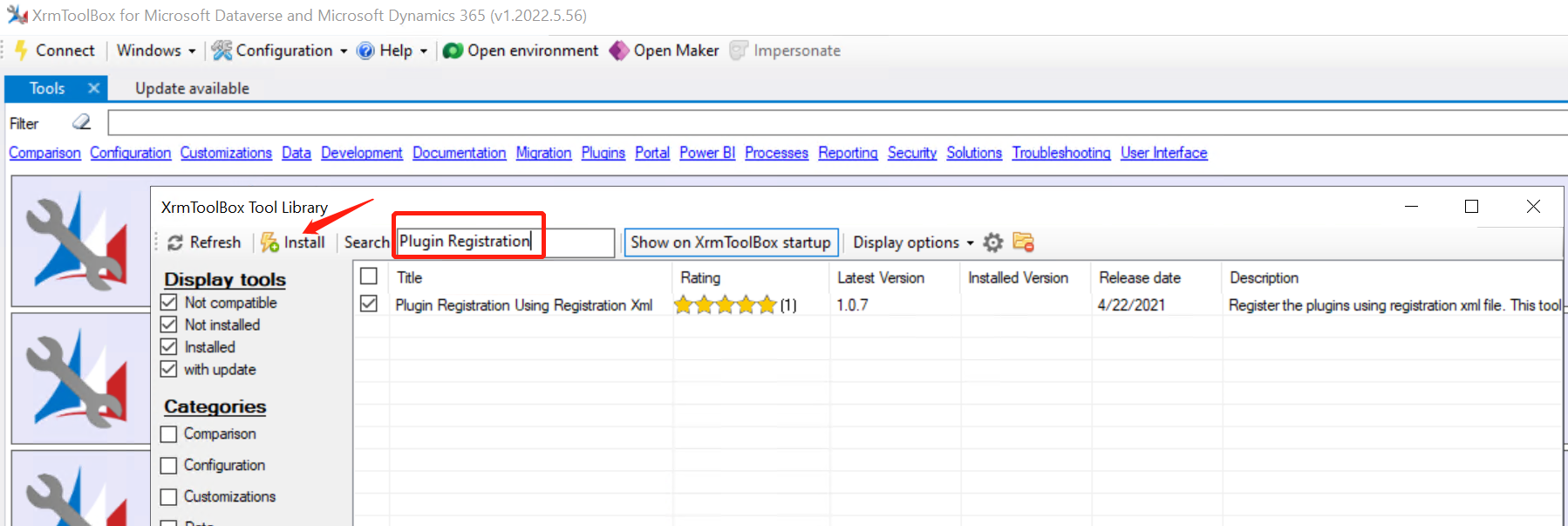Click the orange folder icon next to gear
The image size is (1568, 526).
click(1023, 242)
